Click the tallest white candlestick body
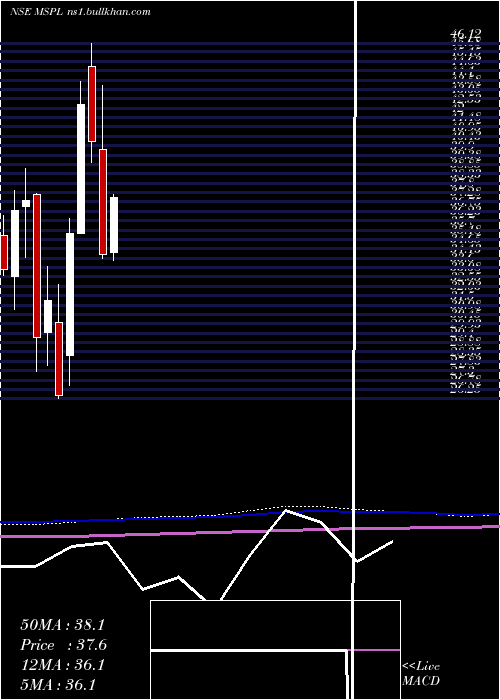Viewport: 500px width, 700px height. (81, 169)
